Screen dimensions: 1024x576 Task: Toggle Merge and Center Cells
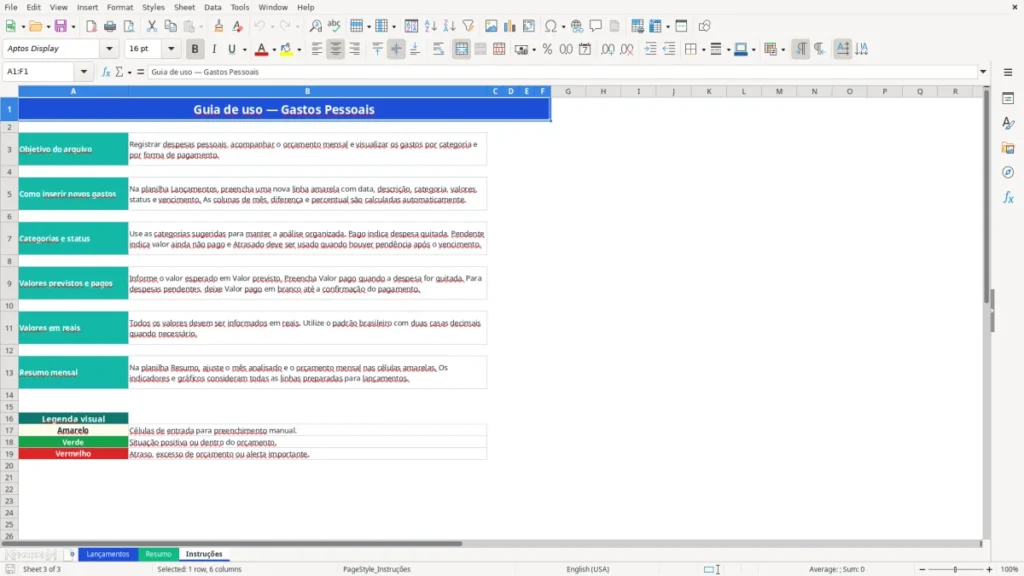click(461, 49)
